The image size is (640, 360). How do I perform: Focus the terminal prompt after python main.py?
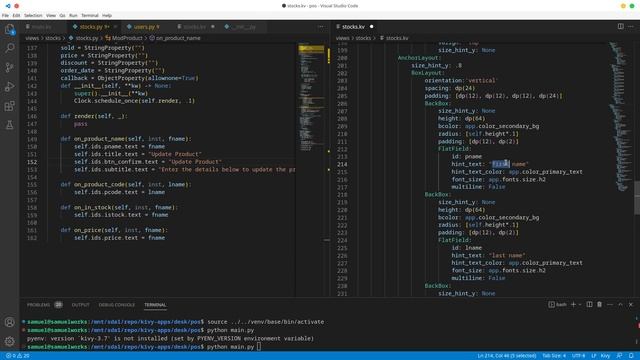(x=259, y=347)
